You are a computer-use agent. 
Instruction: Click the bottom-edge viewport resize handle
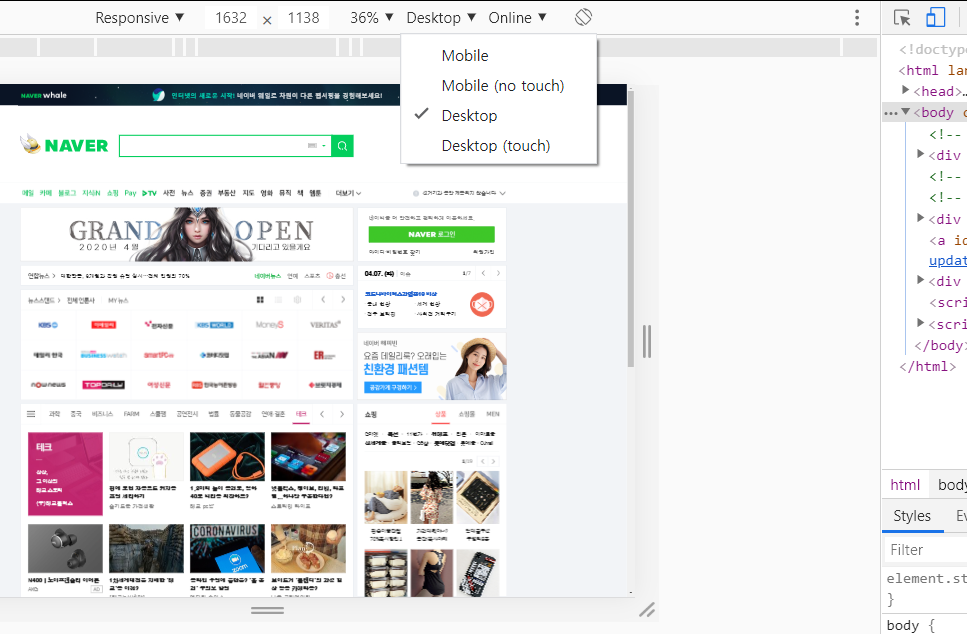pyautogui.click(x=268, y=610)
